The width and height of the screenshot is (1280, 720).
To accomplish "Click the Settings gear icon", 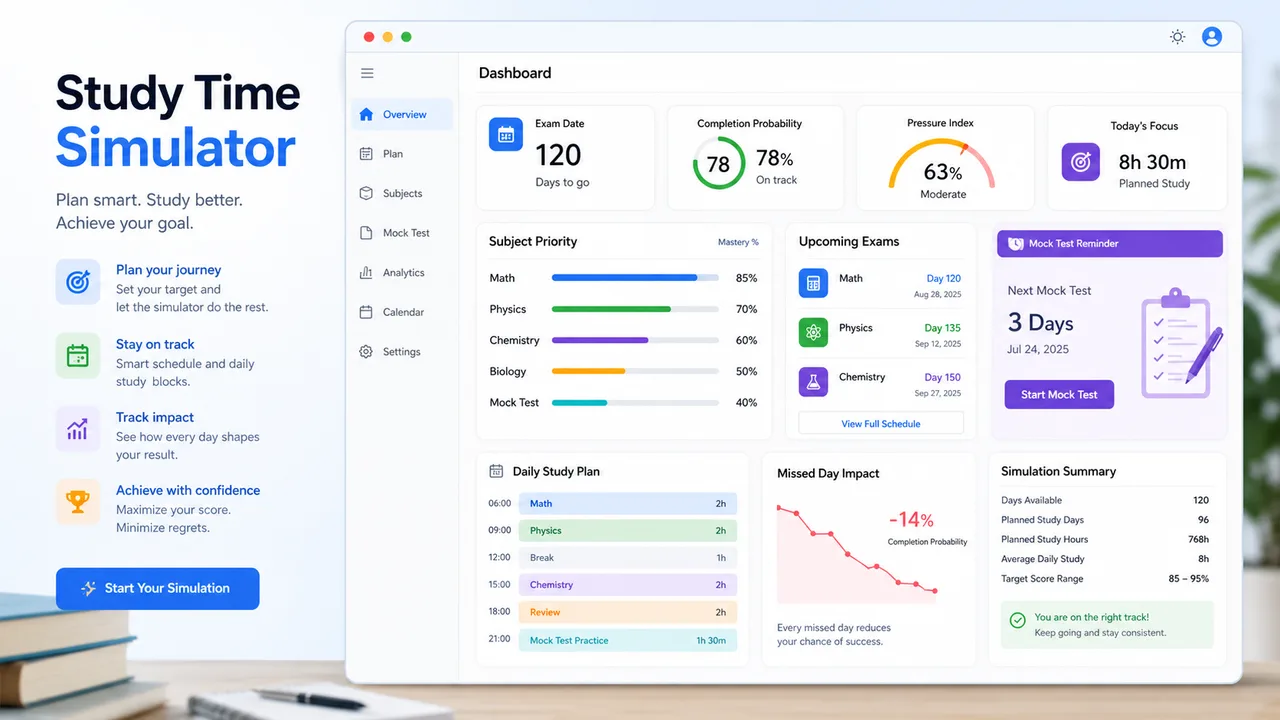I will click(366, 352).
